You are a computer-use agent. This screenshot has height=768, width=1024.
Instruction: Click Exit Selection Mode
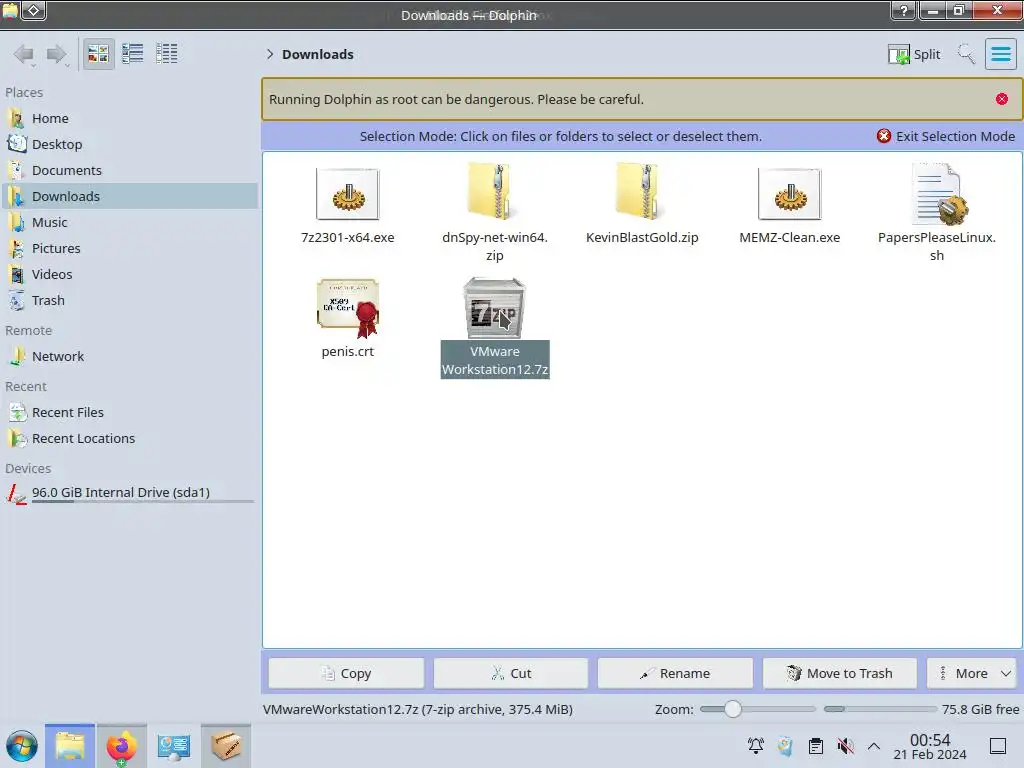946,136
